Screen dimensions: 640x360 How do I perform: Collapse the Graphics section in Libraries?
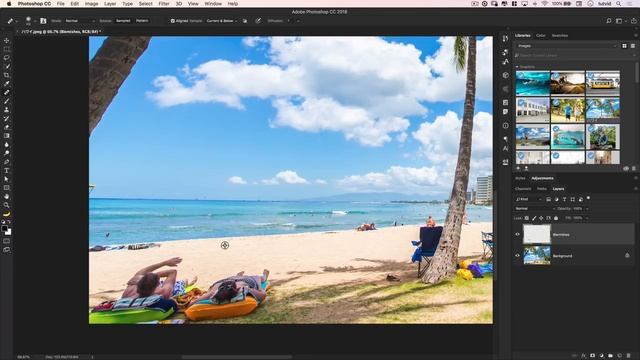click(518, 67)
